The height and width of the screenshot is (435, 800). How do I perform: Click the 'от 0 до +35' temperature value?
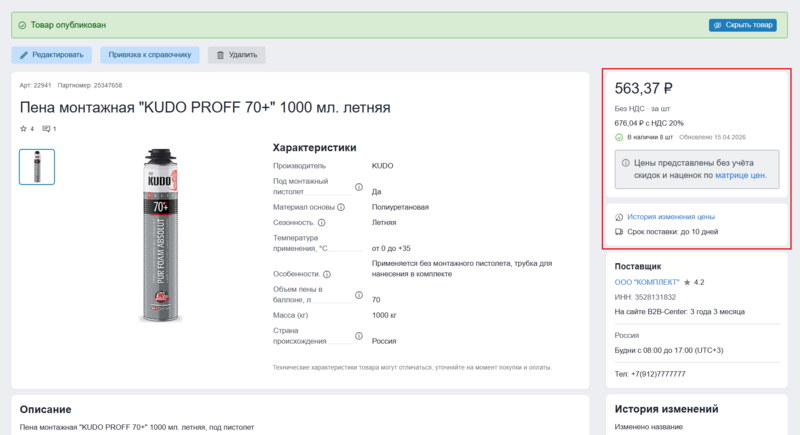[x=391, y=248]
